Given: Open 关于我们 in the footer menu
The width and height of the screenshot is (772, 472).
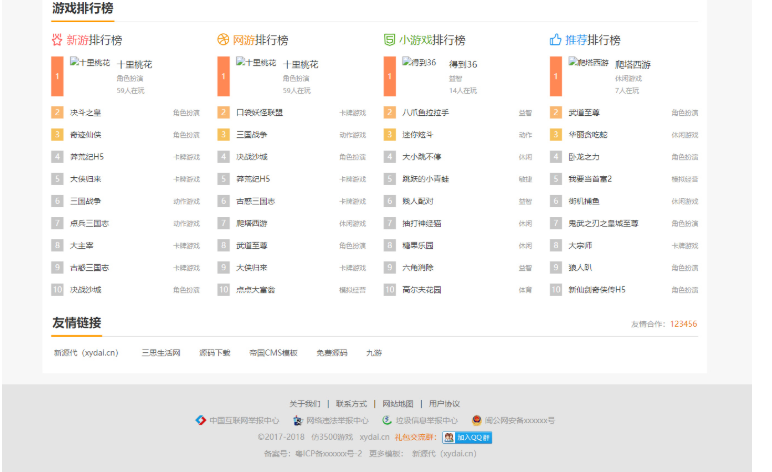Looking at the screenshot, I should pyautogui.click(x=305, y=404).
